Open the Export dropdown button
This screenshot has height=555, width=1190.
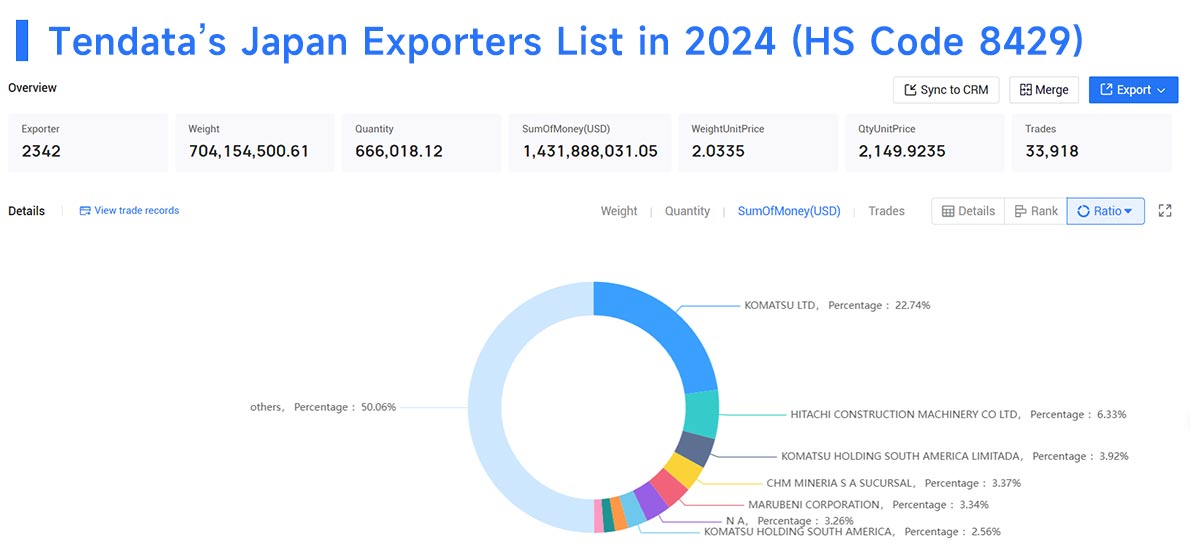tap(1133, 90)
